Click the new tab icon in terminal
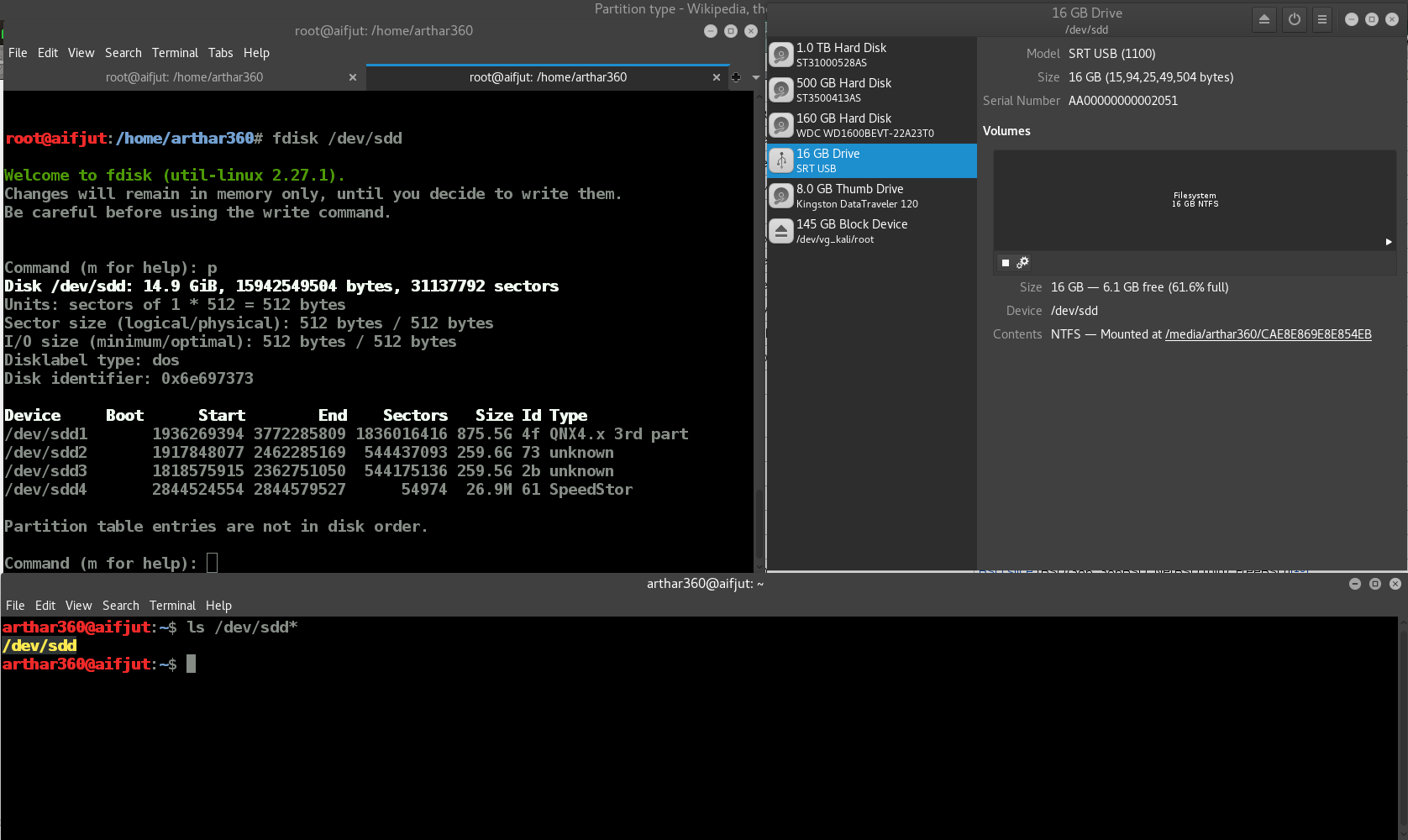This screenshot has height=840, width=1408. [736, 77]
